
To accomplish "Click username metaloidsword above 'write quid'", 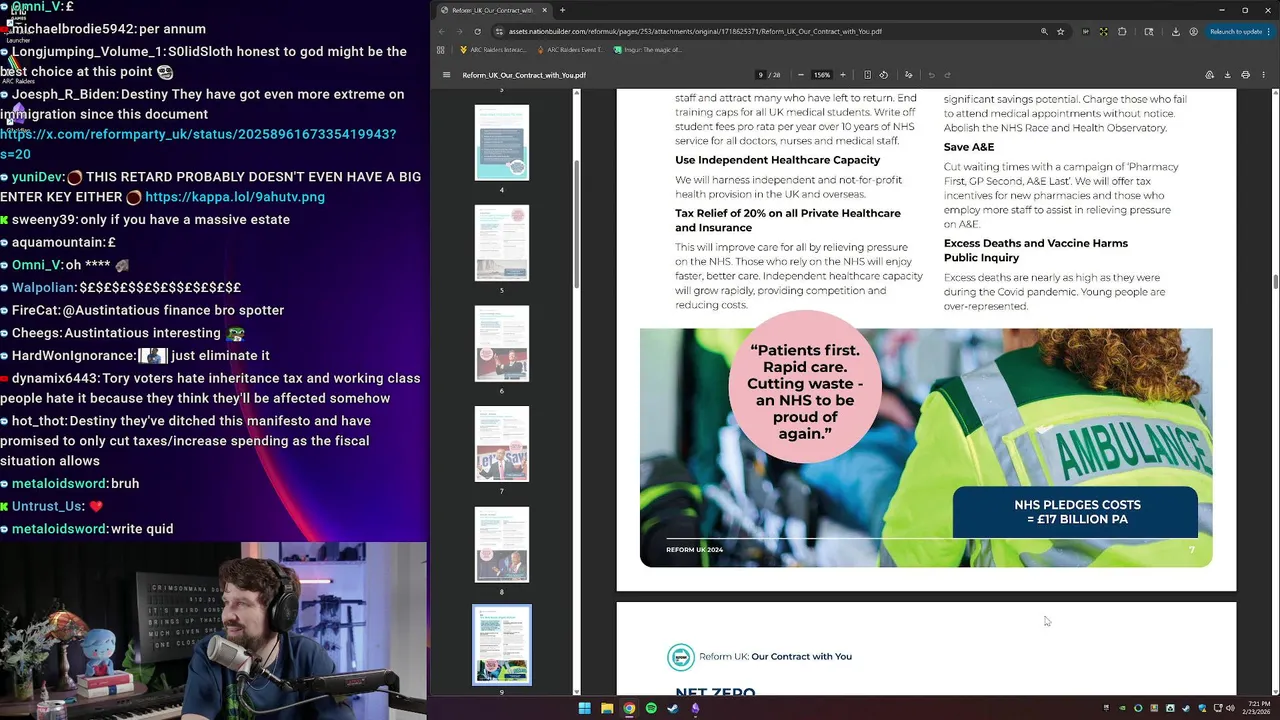I will coord(59,529).
